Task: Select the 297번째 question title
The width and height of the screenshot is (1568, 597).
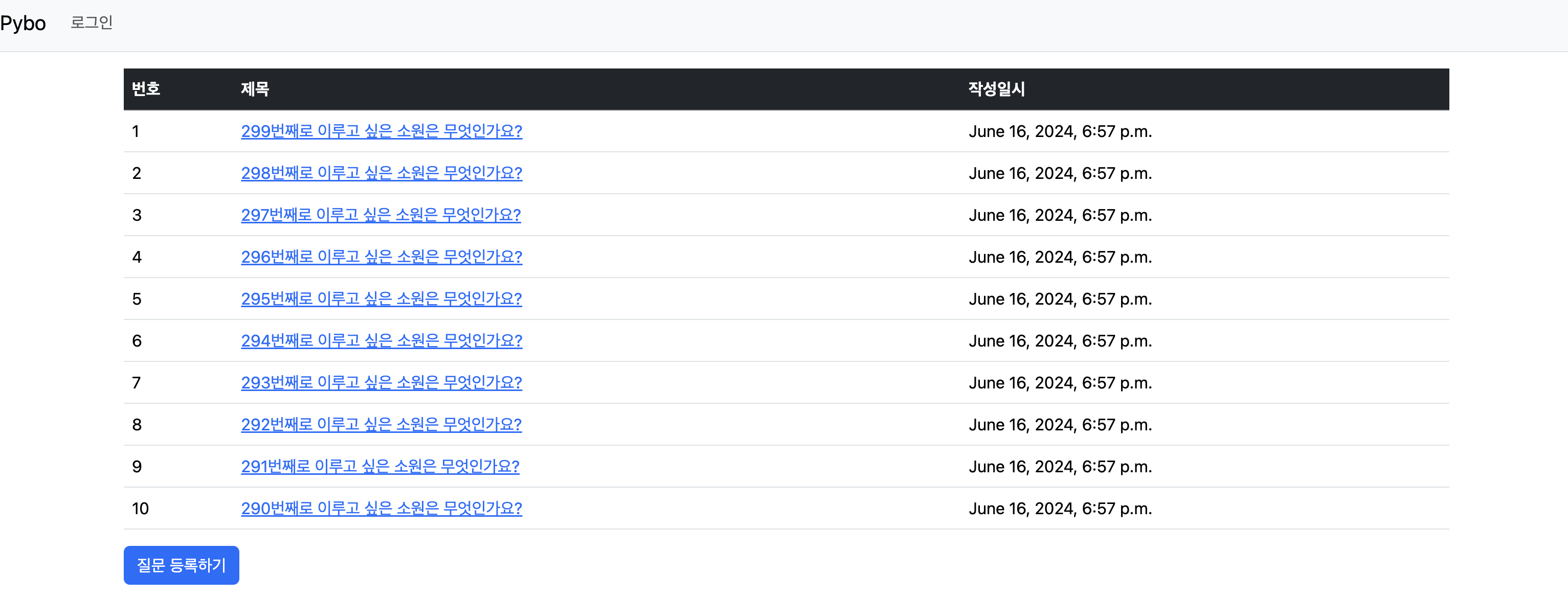Action: click(380, 215)
